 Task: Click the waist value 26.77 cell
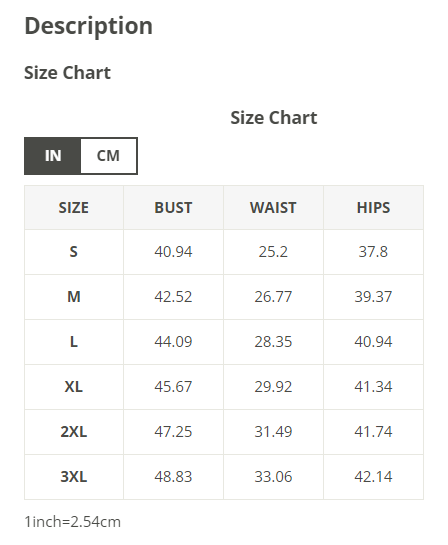point(273,297)
